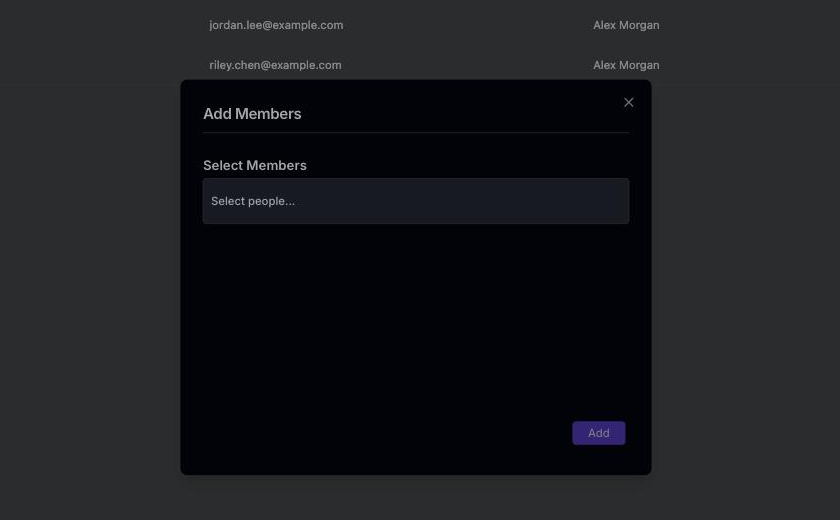840x520 pixels.
Task: Click the Select Members field label
Action: click(254, 165)
